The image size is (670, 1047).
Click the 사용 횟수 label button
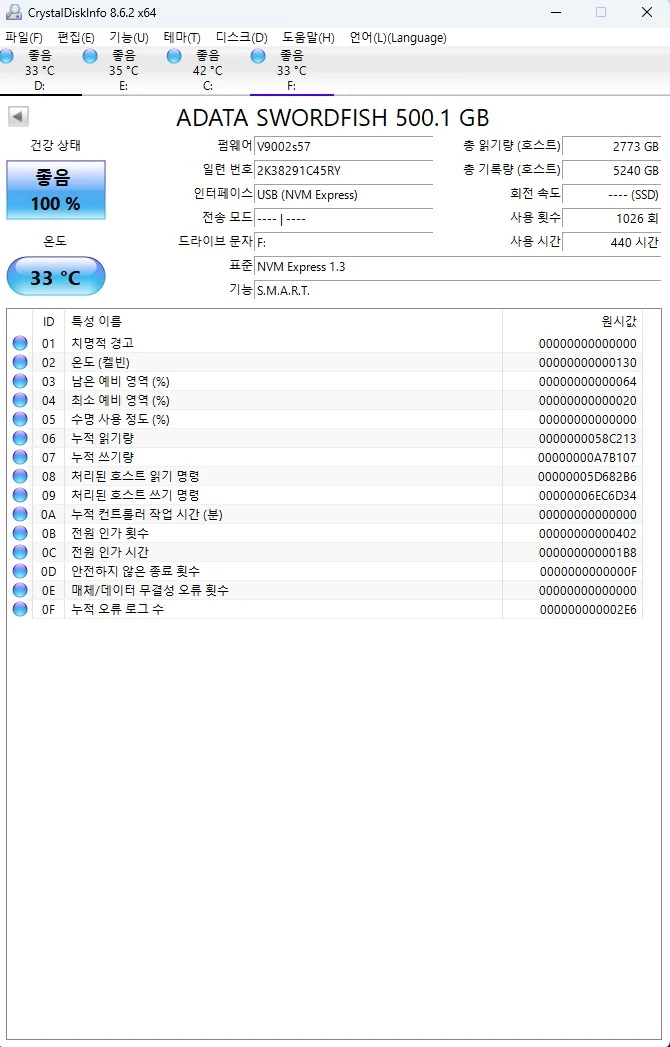point(534,218)
